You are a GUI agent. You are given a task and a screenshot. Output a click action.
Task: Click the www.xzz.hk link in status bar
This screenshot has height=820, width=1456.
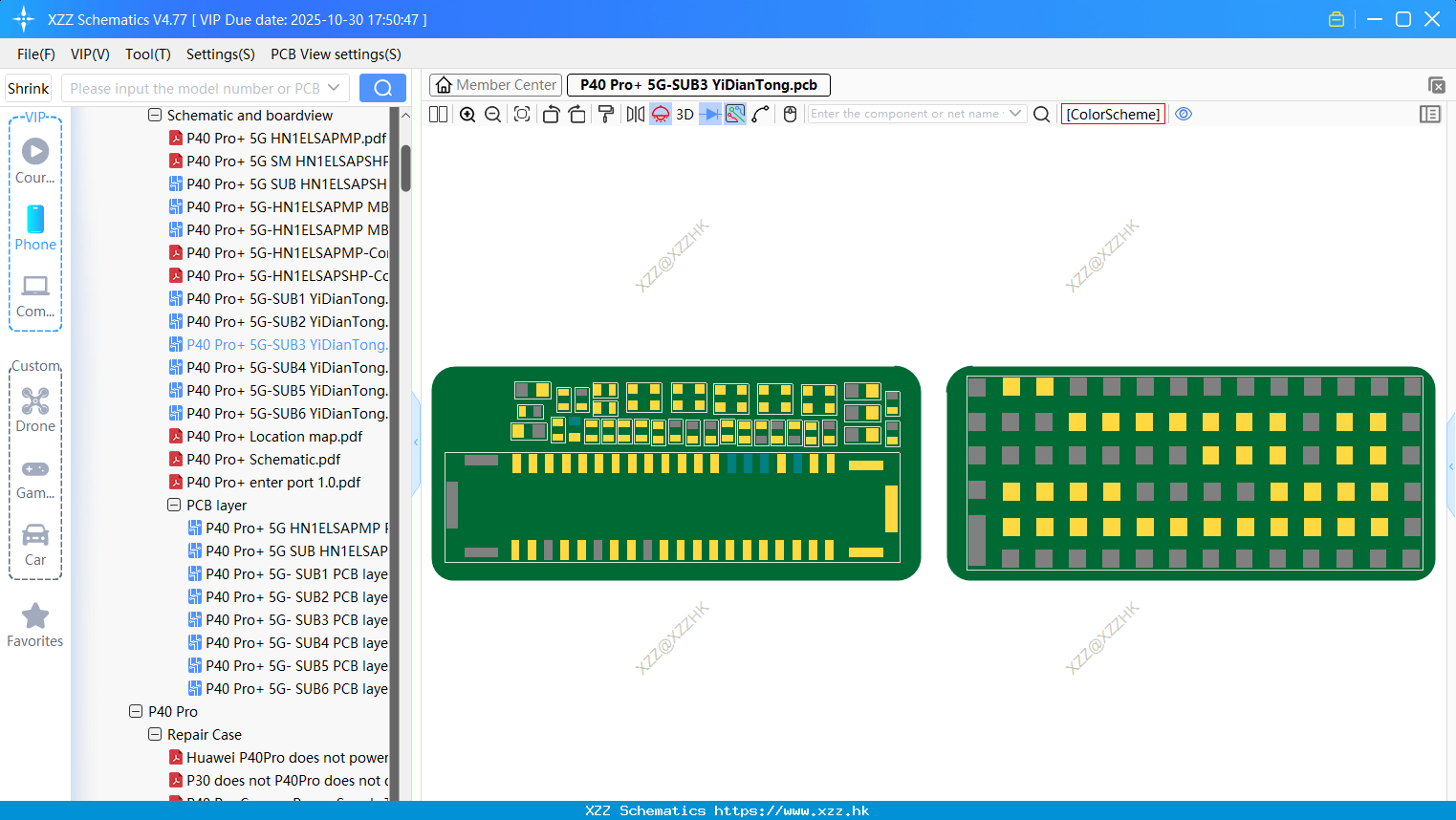click(x=792, y=810)
